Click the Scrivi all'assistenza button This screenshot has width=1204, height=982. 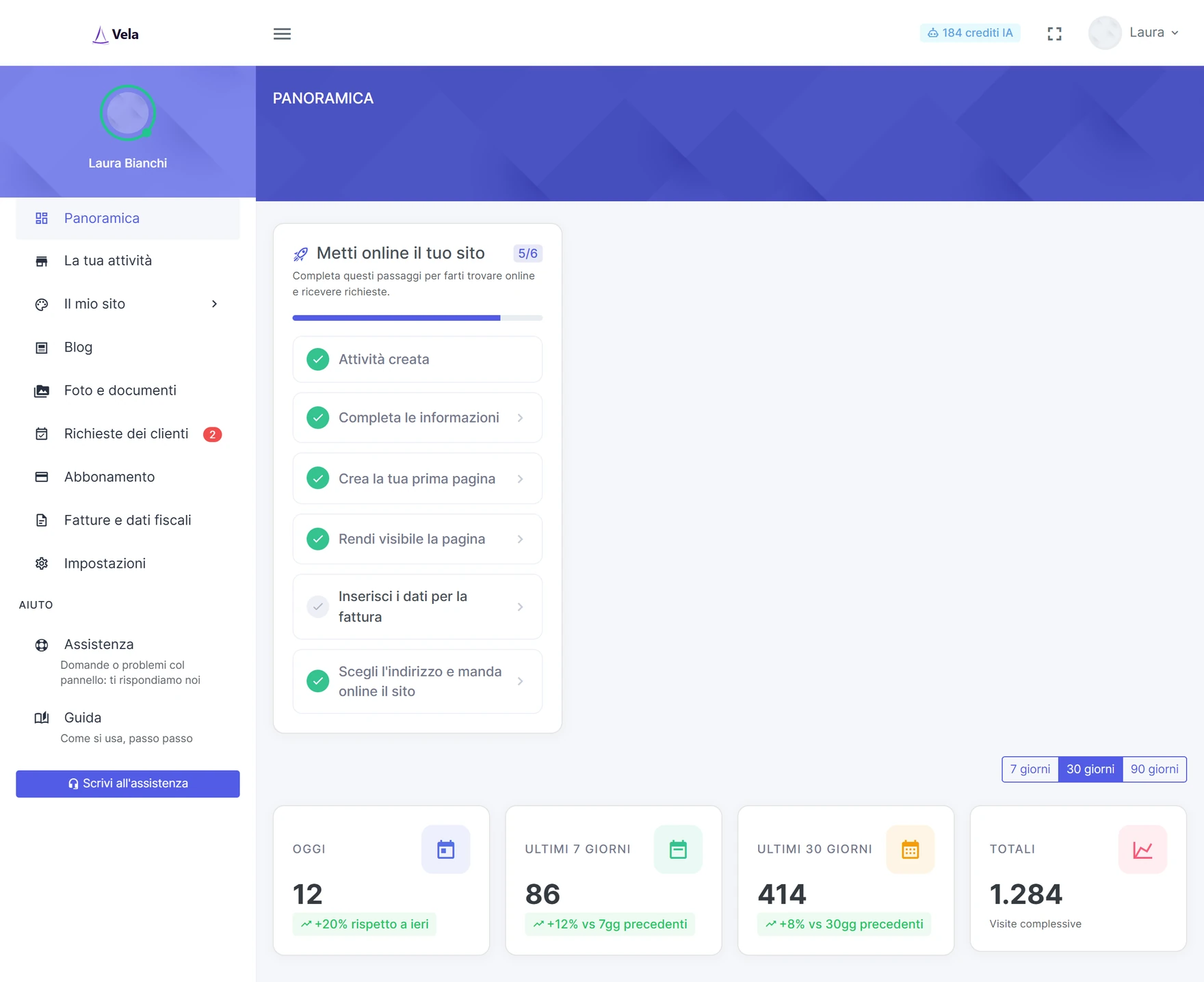pyautogui.click(x=128, y=784)
